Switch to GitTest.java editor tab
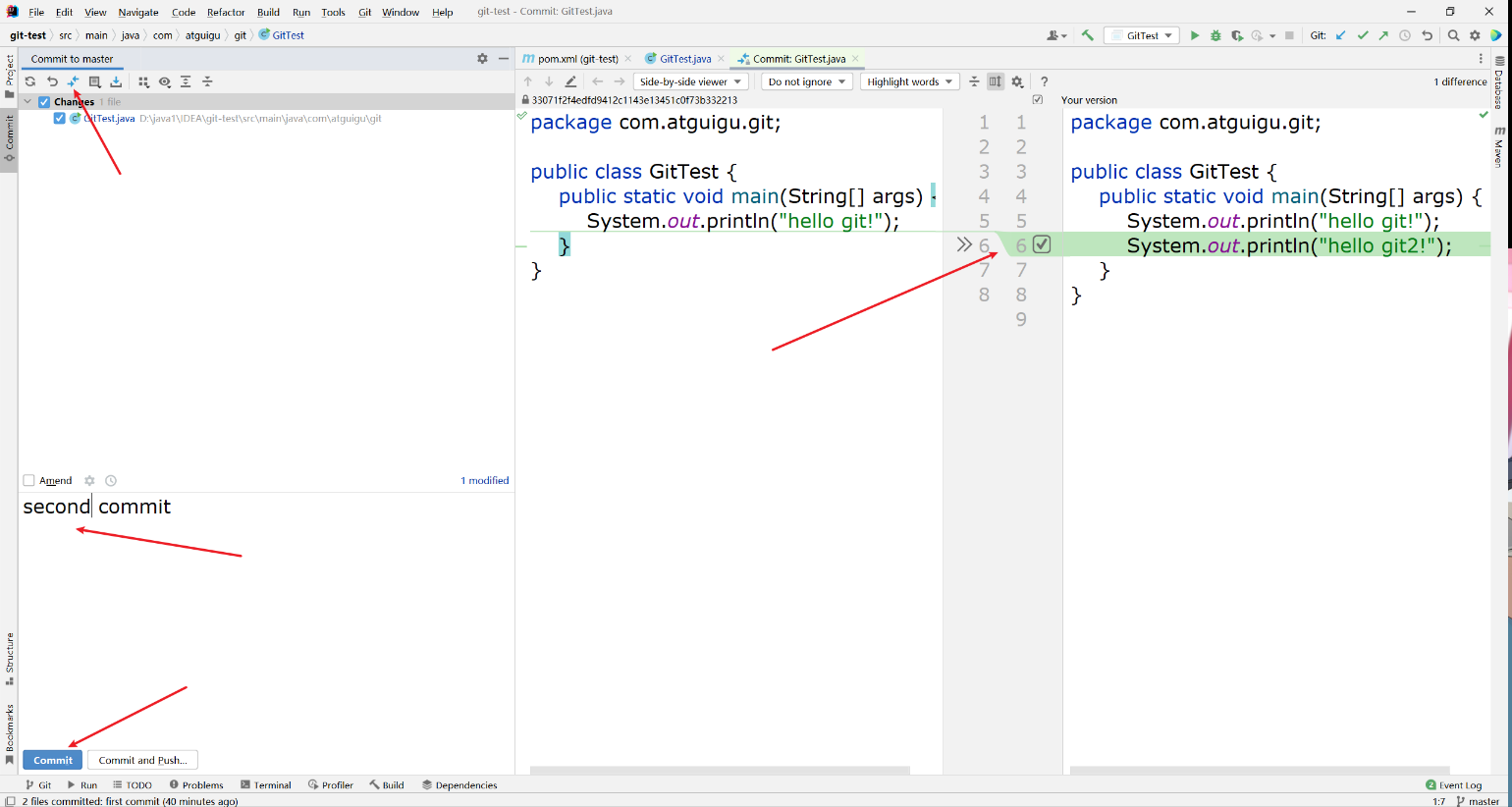1512x807 pixels. point(685,59)
